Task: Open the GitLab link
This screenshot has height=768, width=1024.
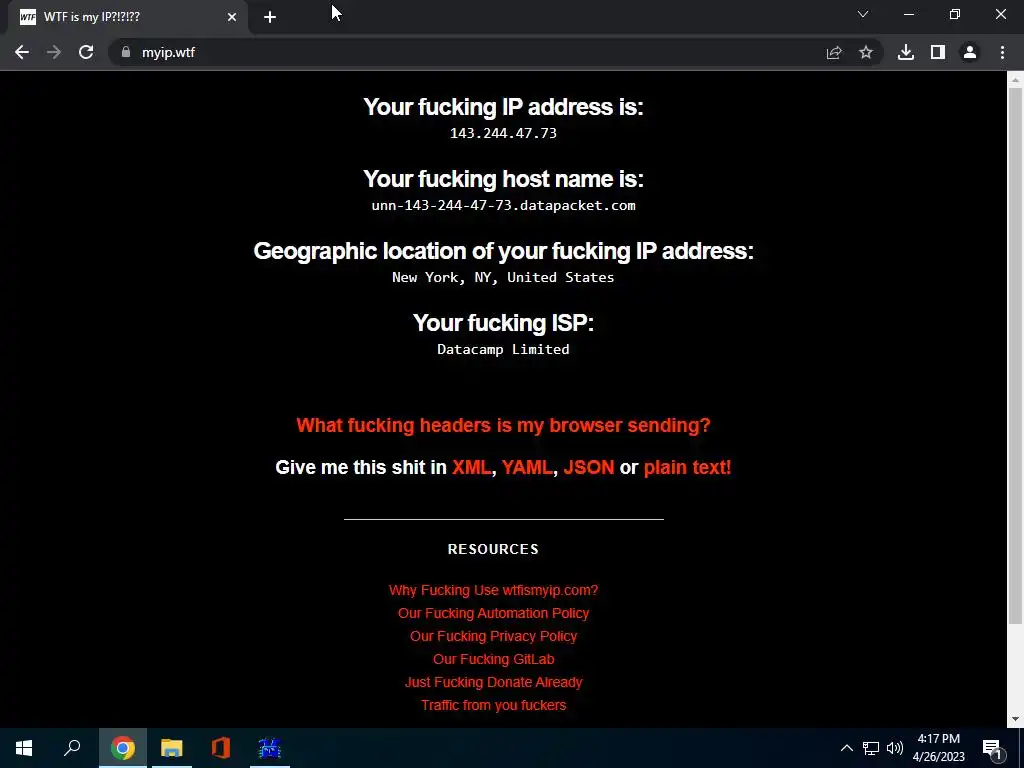Action: 493,659
